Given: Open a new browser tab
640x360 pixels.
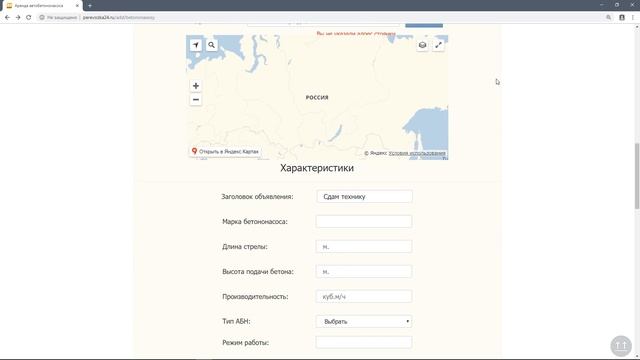Looking at the screenshot, I should coord(90,6).
